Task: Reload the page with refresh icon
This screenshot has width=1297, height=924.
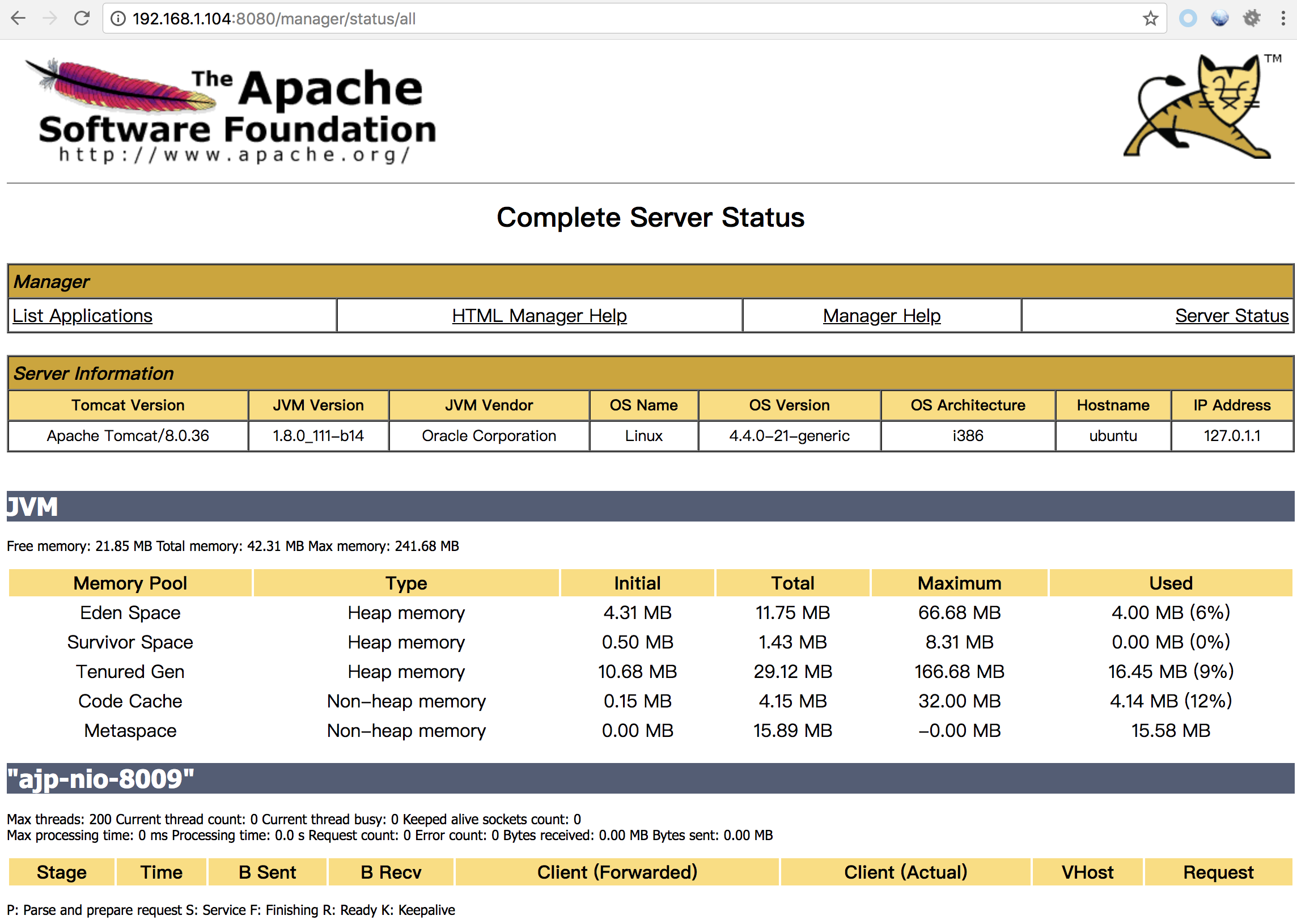Action: (82, 19)
